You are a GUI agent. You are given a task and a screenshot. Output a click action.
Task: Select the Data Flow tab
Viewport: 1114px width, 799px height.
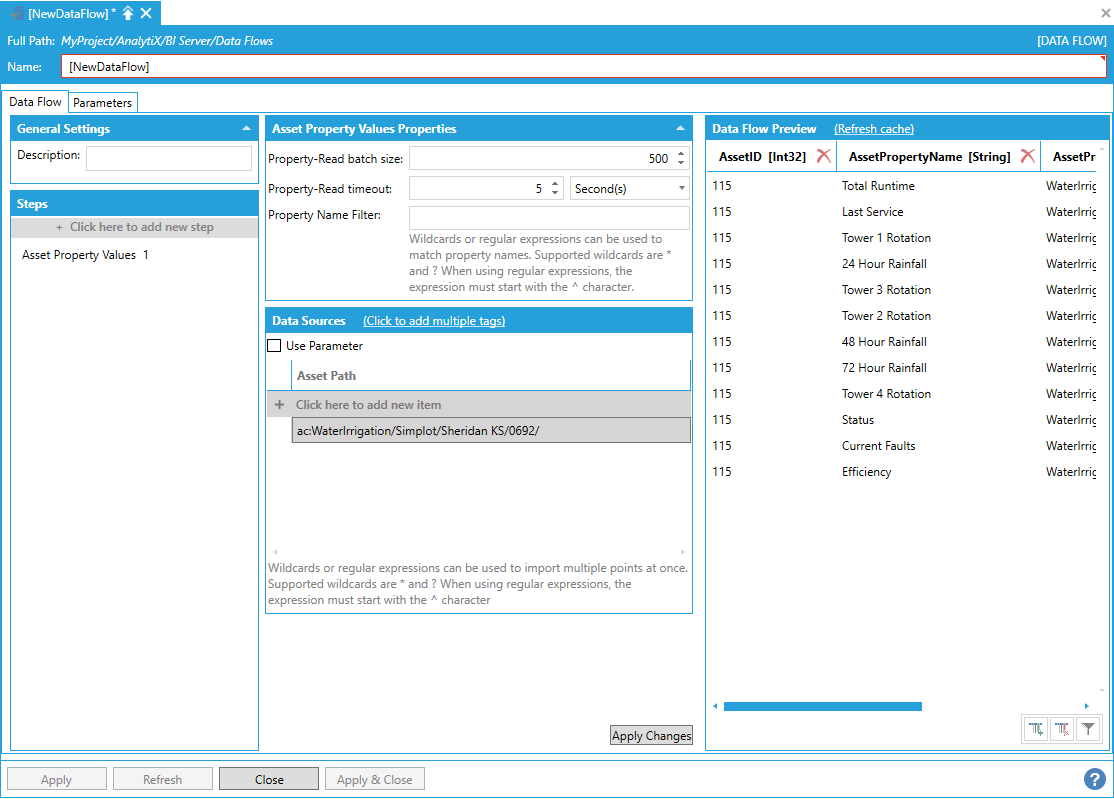(36, 102)
